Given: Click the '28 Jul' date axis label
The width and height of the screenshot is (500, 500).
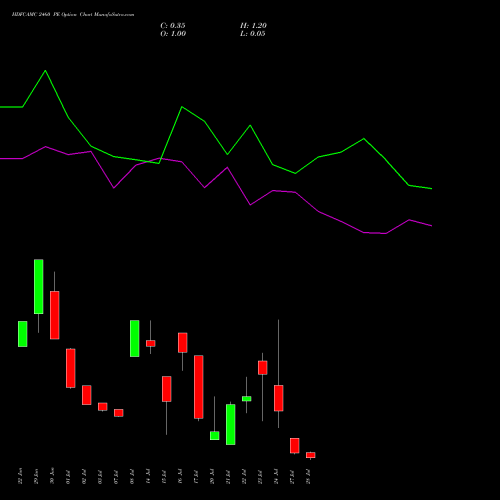Looking at the screenshot, I should coord(308,477).
